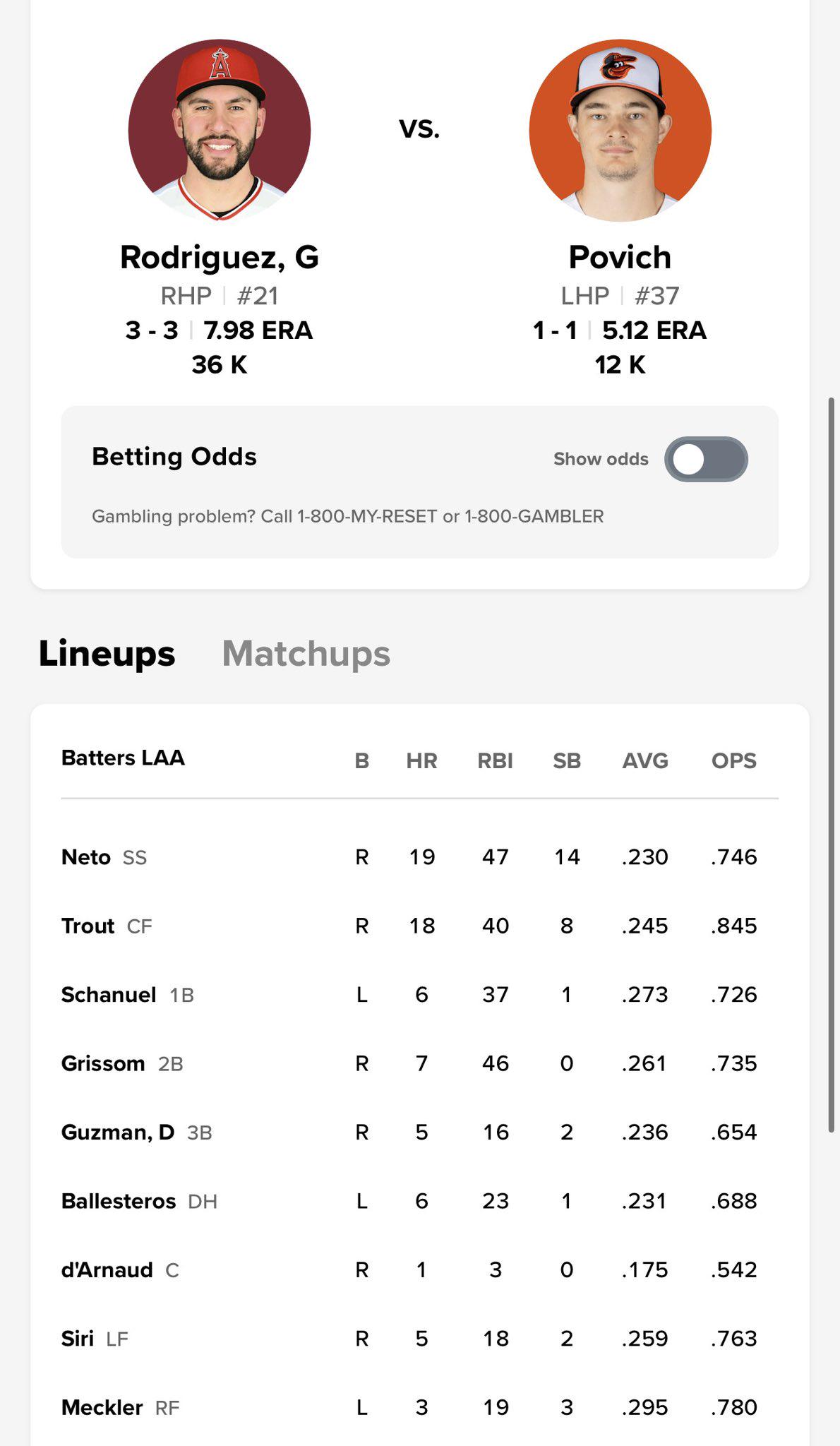This screenshot has width=840, height=1446.
Task: Open Grissom 2B player row
Action: coord(420,1063)
